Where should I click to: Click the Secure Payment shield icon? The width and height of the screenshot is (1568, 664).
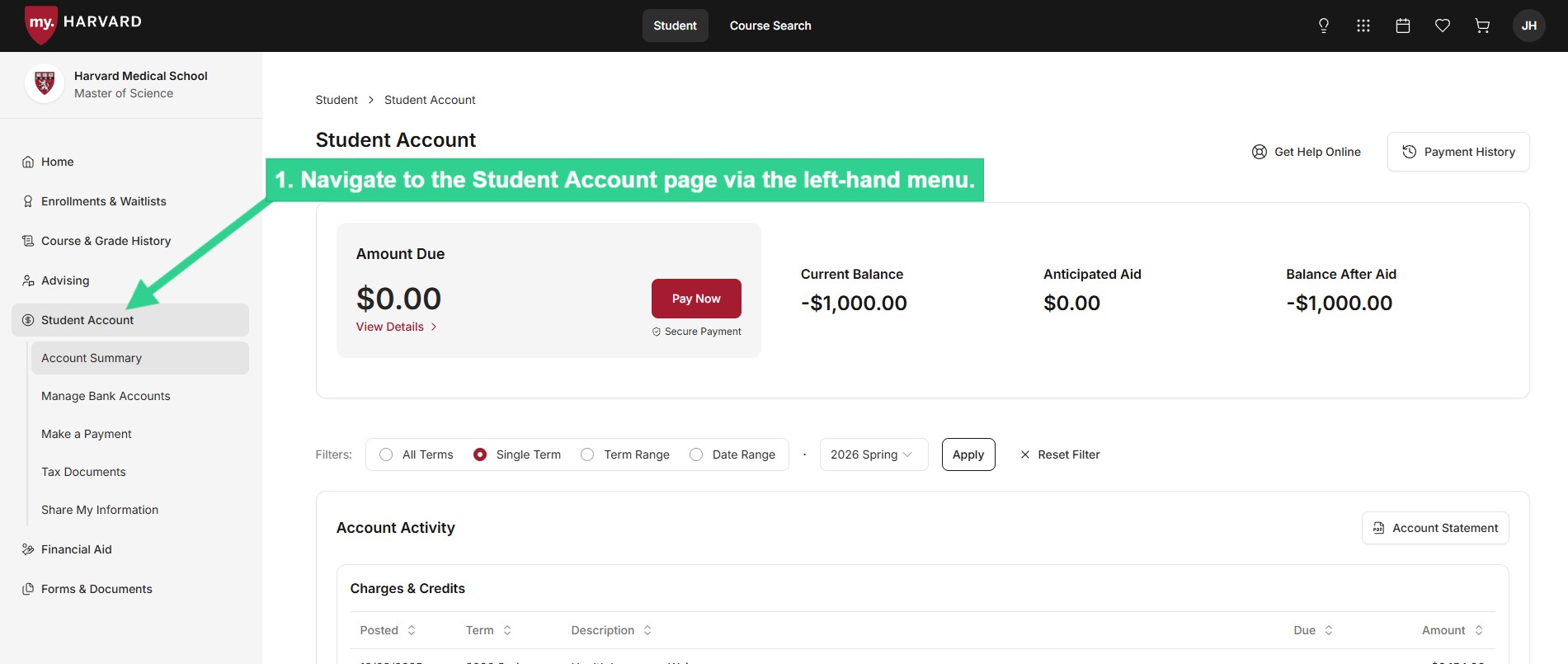pos(657,332)
